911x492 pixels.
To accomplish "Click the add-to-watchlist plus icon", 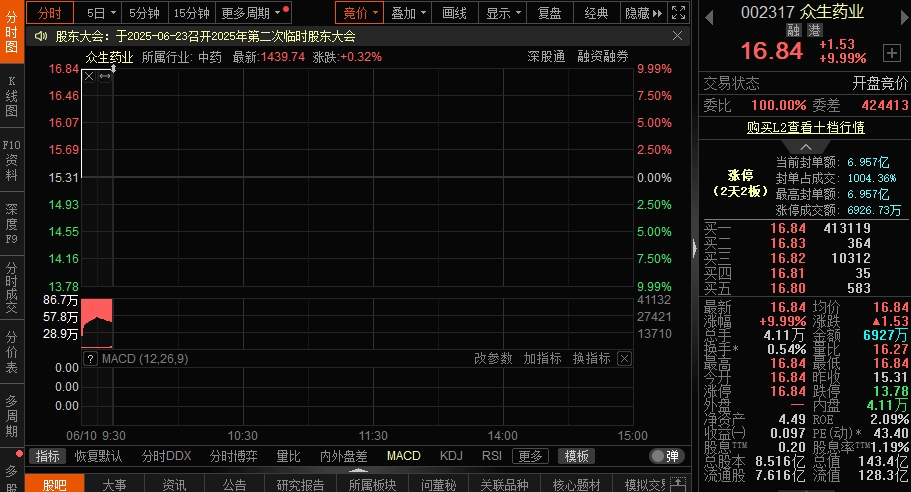I will coord(892,53).
